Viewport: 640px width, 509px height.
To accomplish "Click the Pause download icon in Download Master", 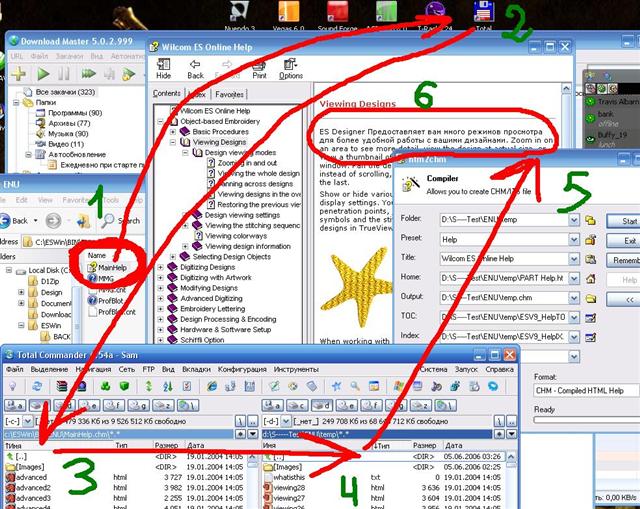I will point(63,74).
